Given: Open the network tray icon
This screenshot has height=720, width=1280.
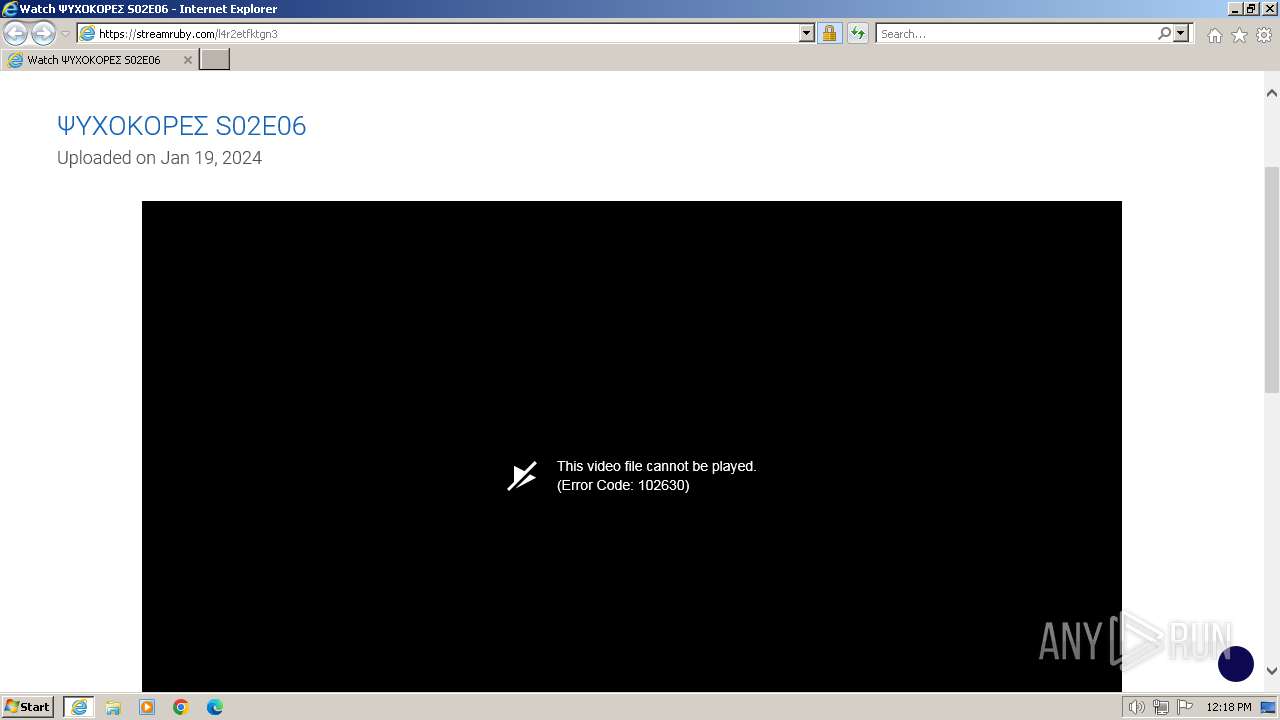Looking at the screenshot, I should 1161,707.
